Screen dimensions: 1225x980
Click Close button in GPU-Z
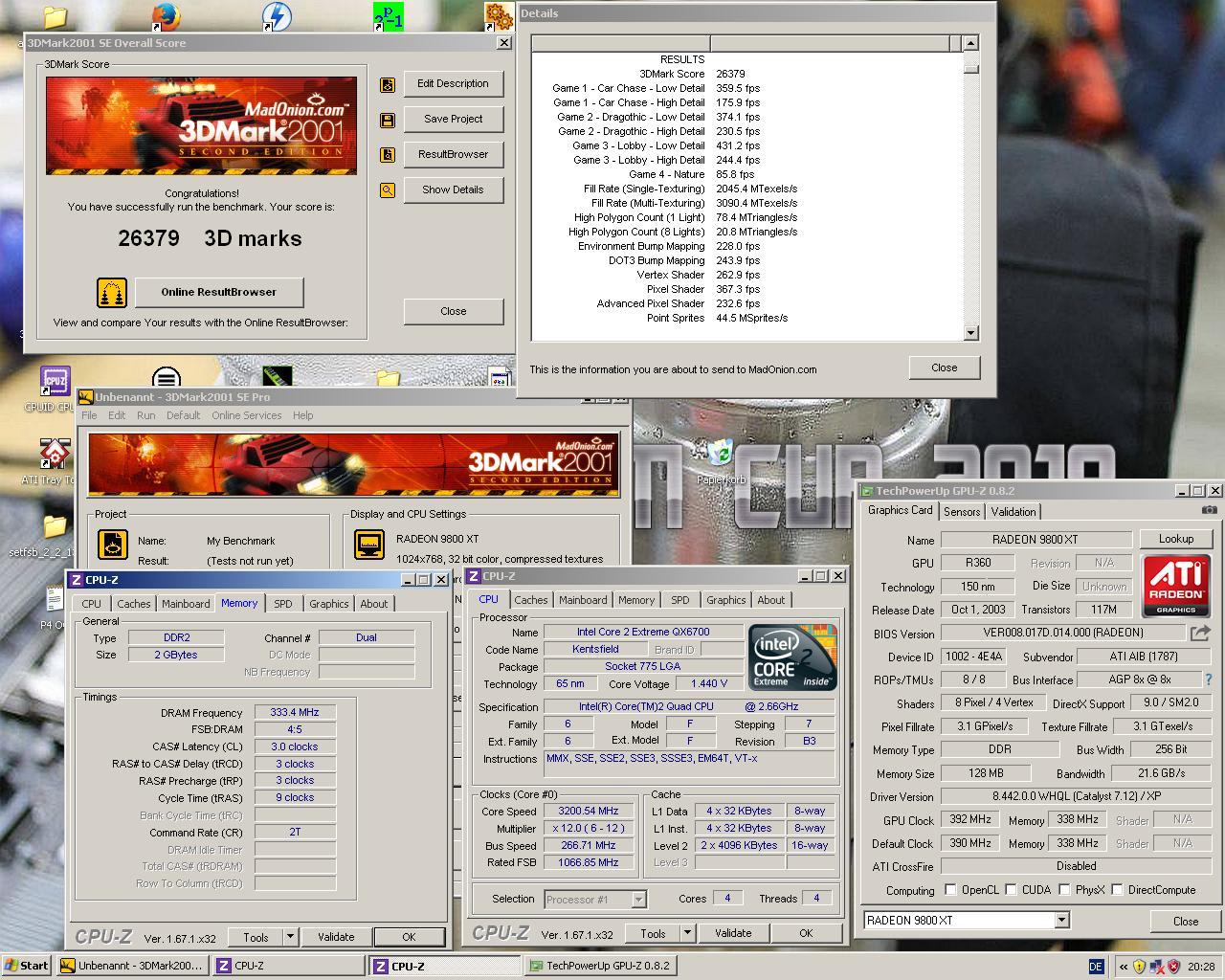coord(1186,922)
